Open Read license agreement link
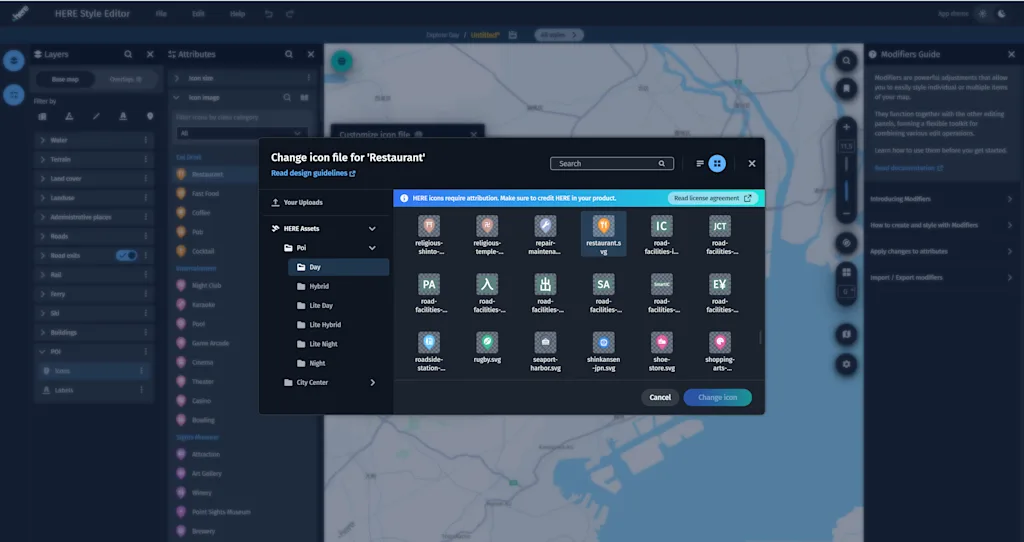This screenshot has width=1024, height=542. [712, 198]
